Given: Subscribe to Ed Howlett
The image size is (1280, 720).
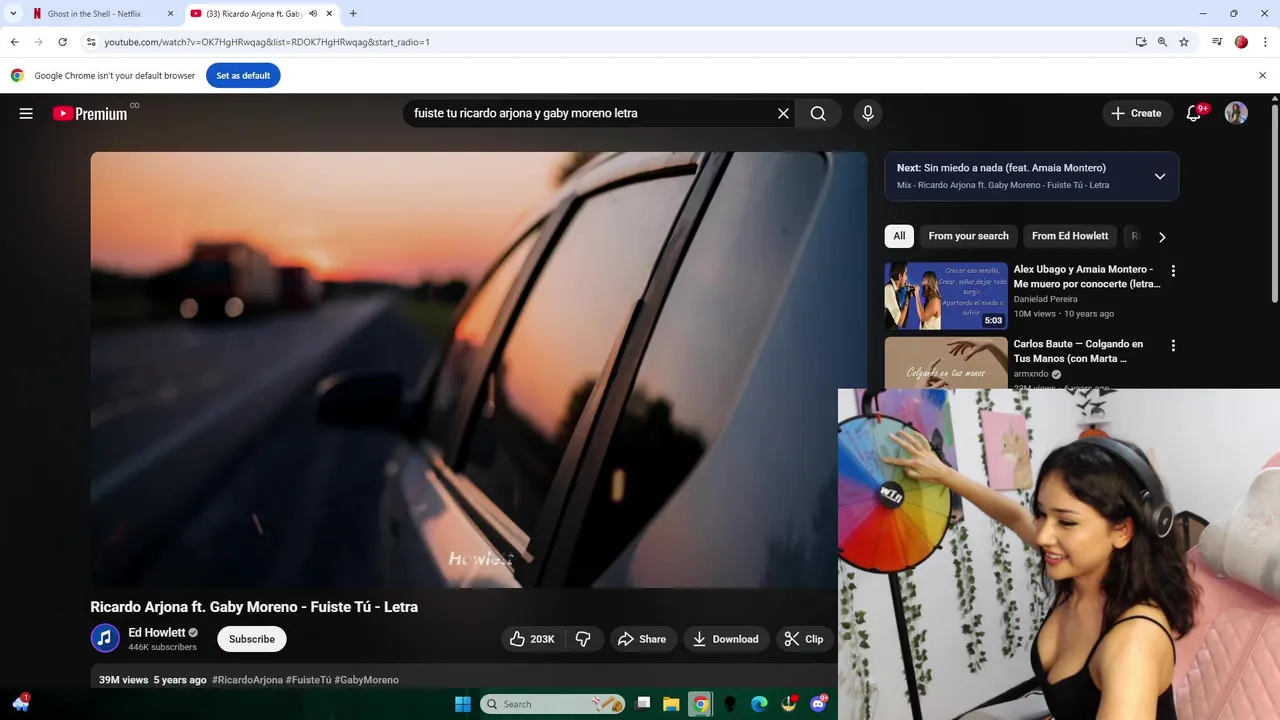Looking at the screenshot, I should click(x=252, y=639).
